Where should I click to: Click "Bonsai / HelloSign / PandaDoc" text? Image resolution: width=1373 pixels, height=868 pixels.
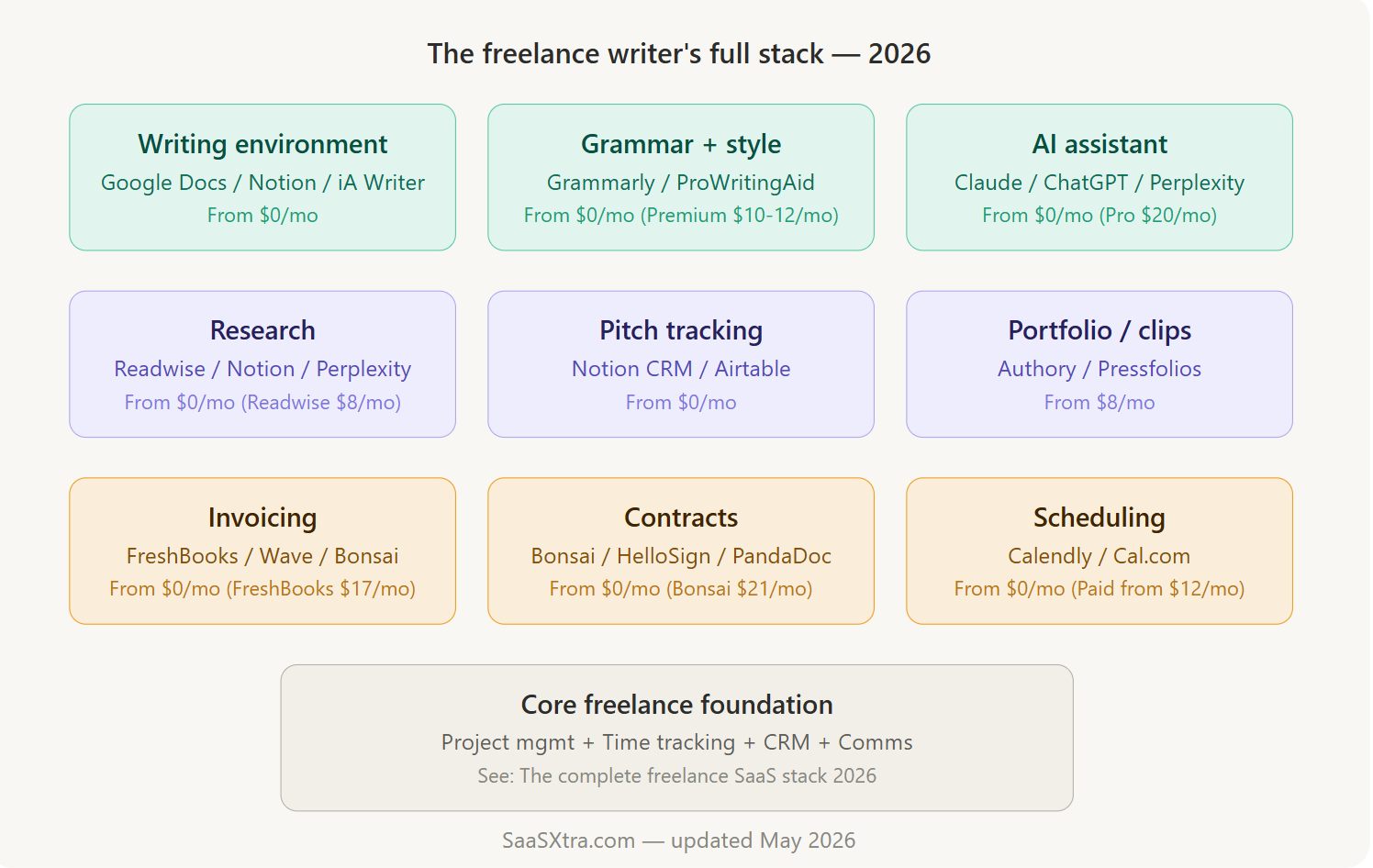point(681,556)
